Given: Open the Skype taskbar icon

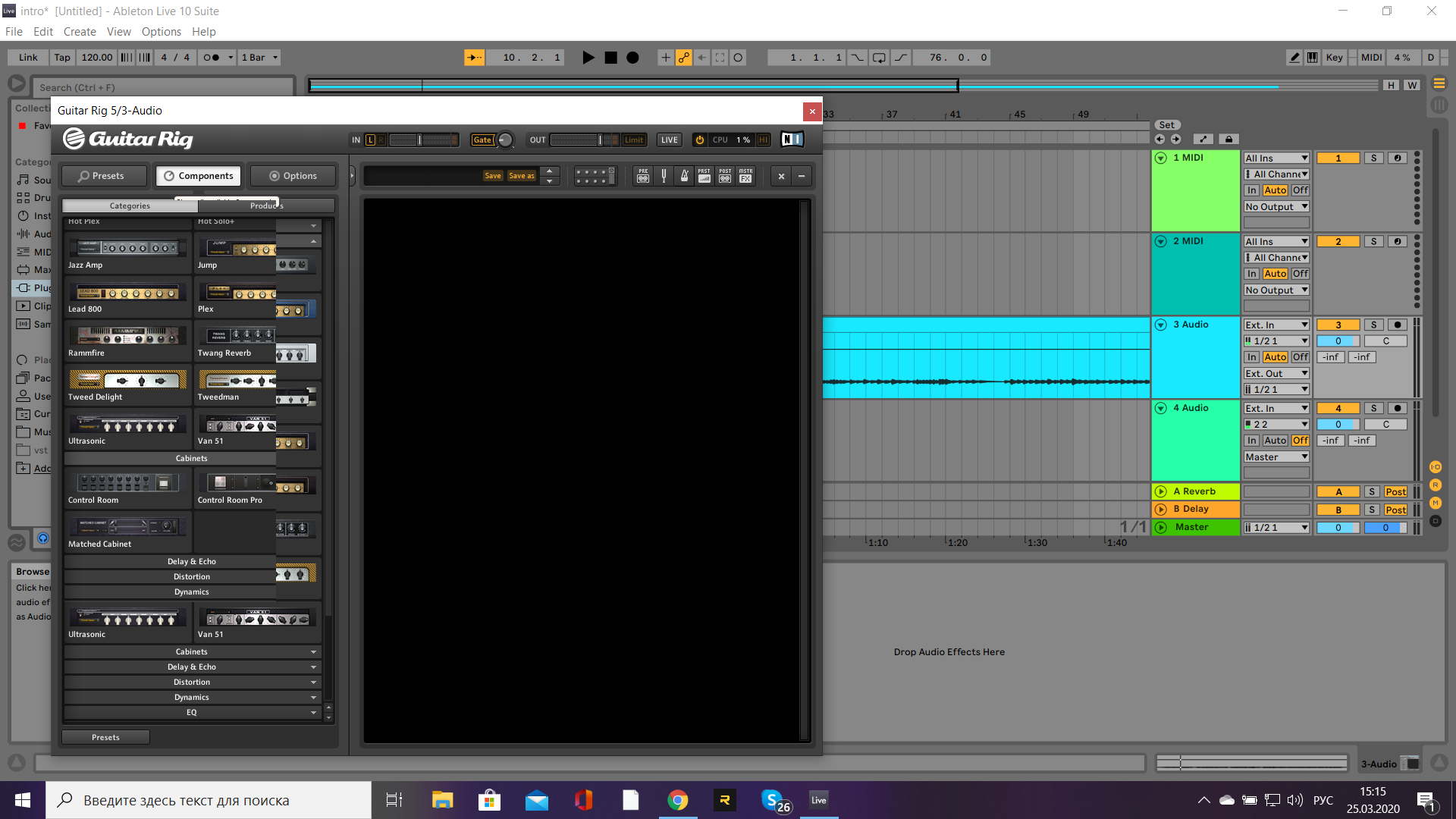Looking at the screenshot, I should click(772, 800).
